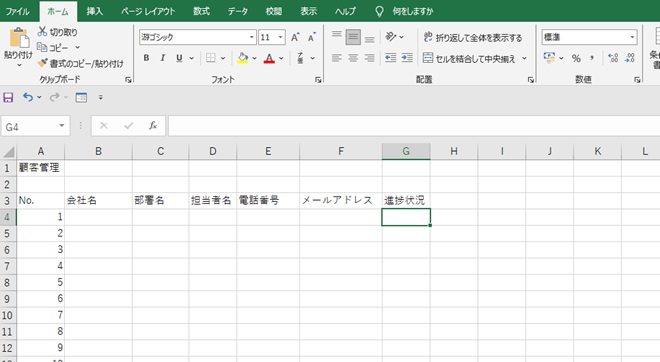Expand the fill color options arrow
The width and height of the screenshot is (660, 362).
click(254, 58)
